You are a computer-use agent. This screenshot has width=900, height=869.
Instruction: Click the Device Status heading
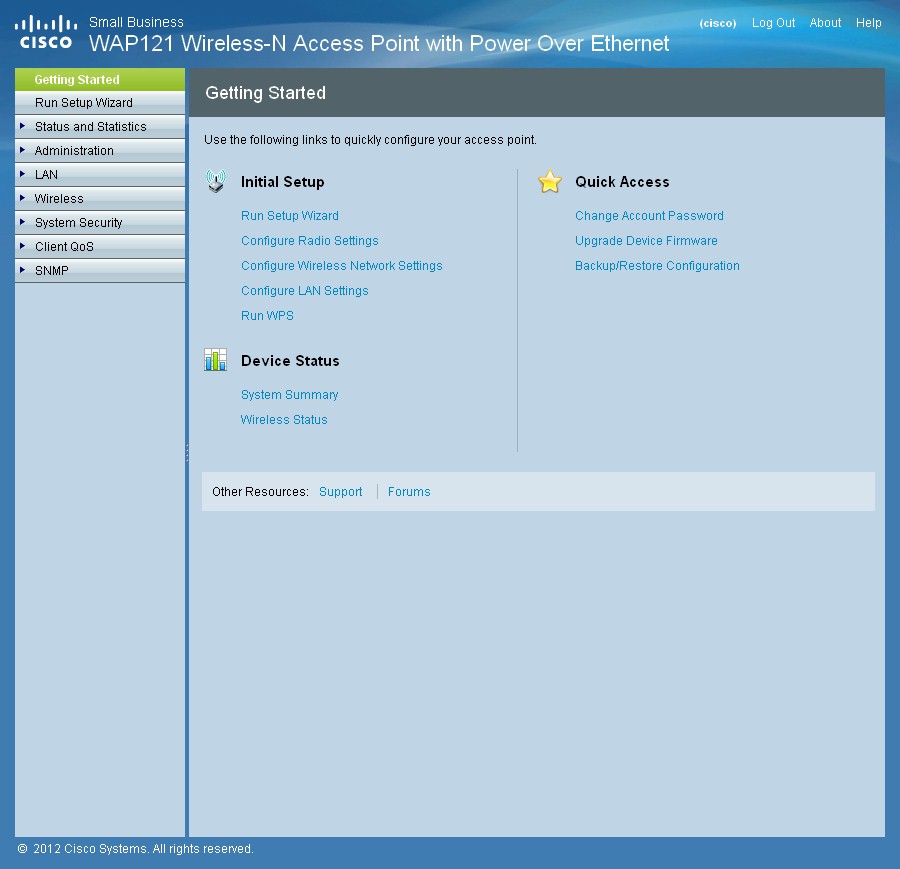(x=290, y=361)
